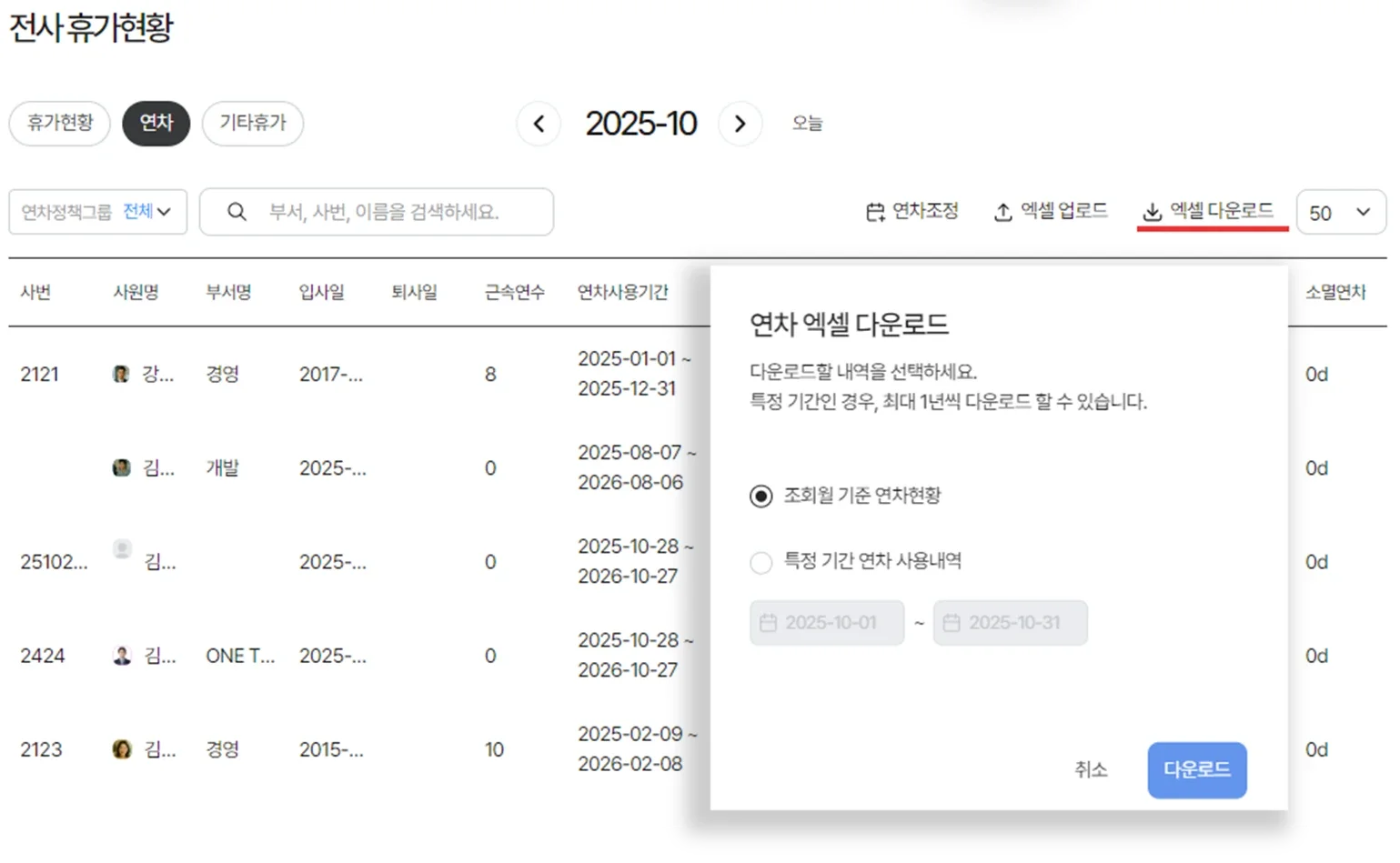Open the 연차정책그룹 전체 filter dropdown
This screenshot has height=863, width=1400.
[97, 212]
